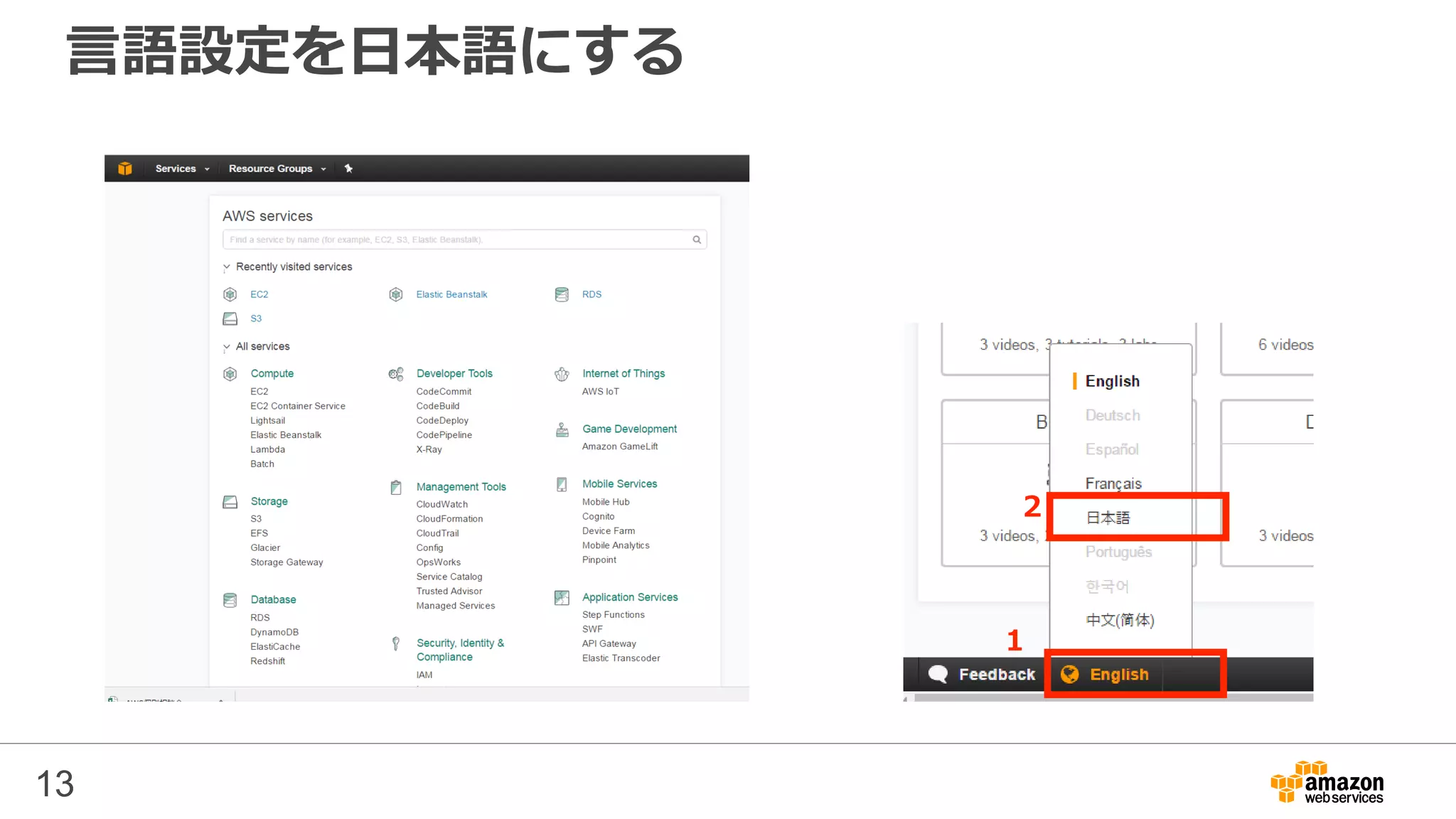Open EC2 Container Service

(x=298, y=406)
